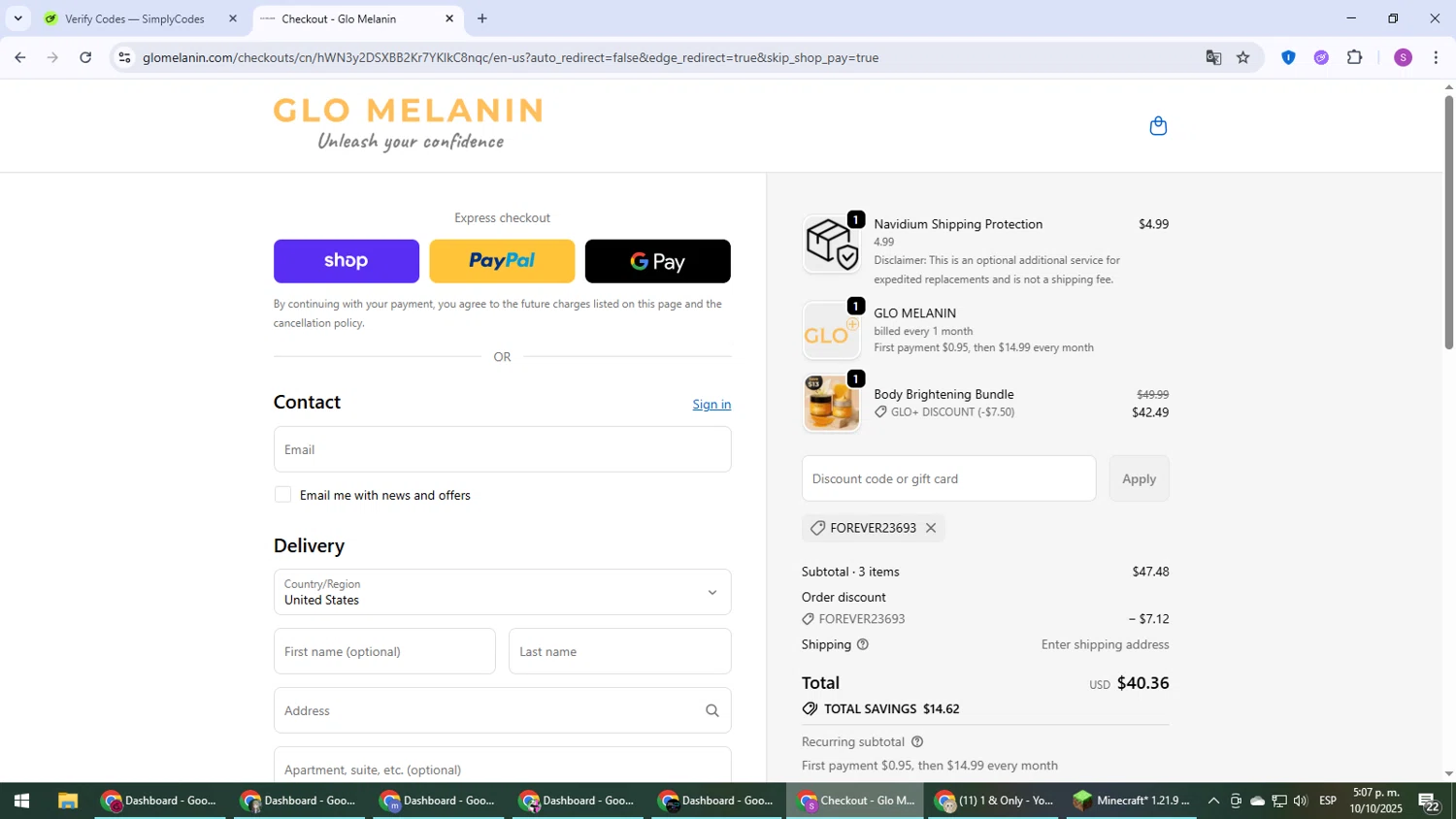View site information icon in address bar
The image size is (1456, 819).
pos(124,58)
